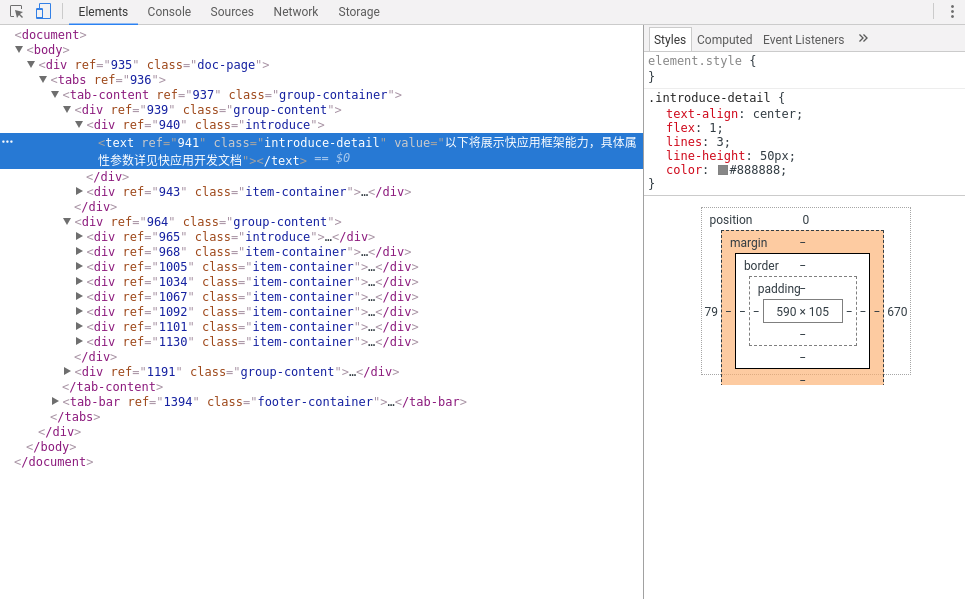This screenshot has width=965, height=599.
Task: Switch to the Console tab
Action: click(169, 12)
